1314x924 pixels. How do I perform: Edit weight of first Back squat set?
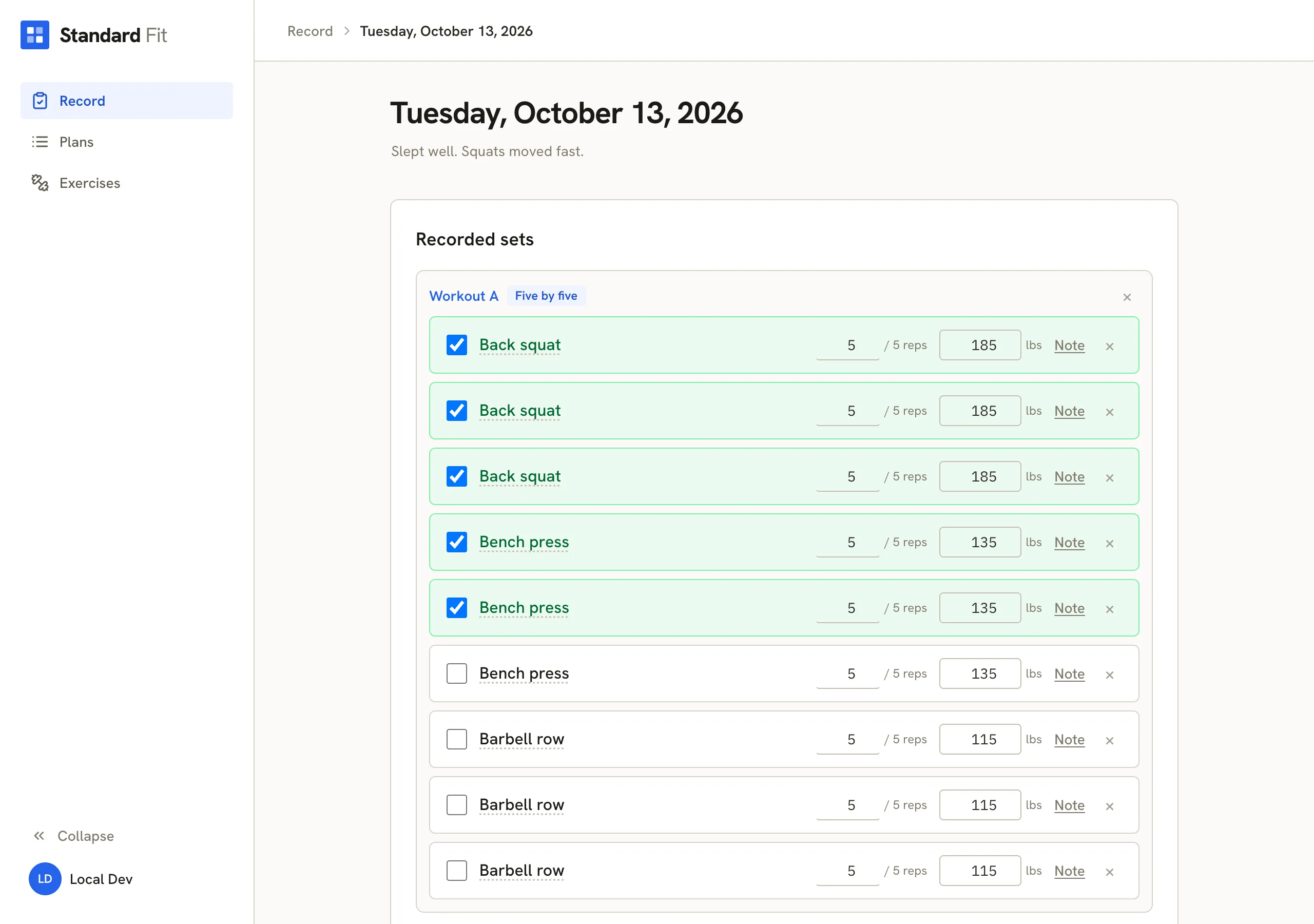(980, 345)
